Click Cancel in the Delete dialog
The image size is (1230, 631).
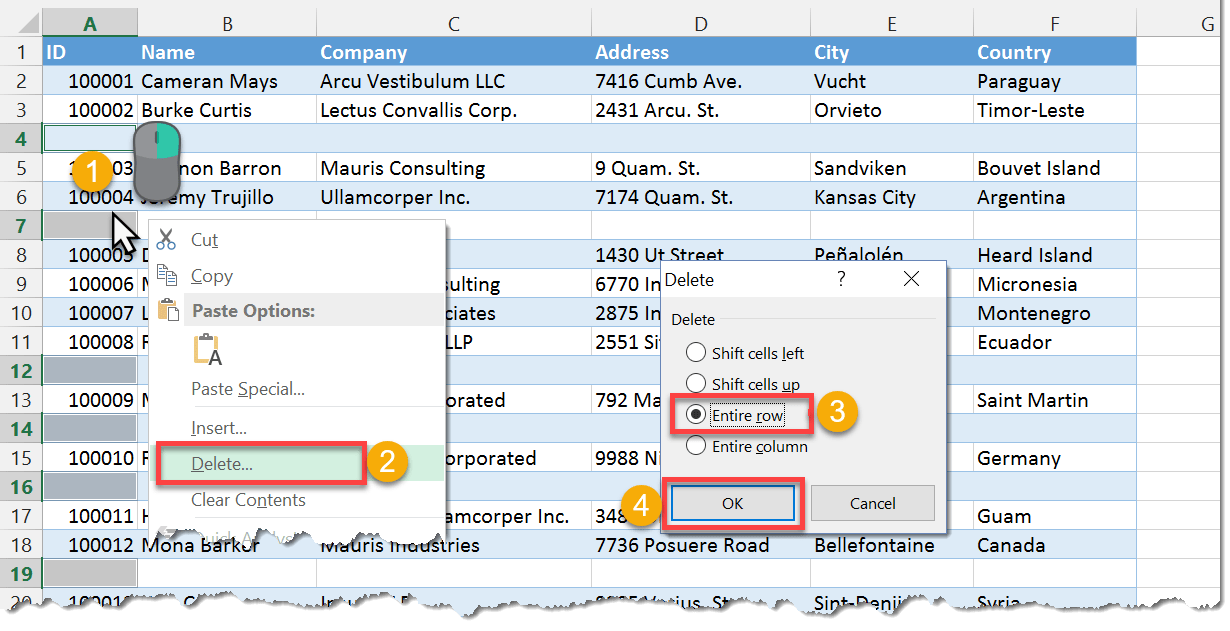pyautogui.click(x=872, y=504)
